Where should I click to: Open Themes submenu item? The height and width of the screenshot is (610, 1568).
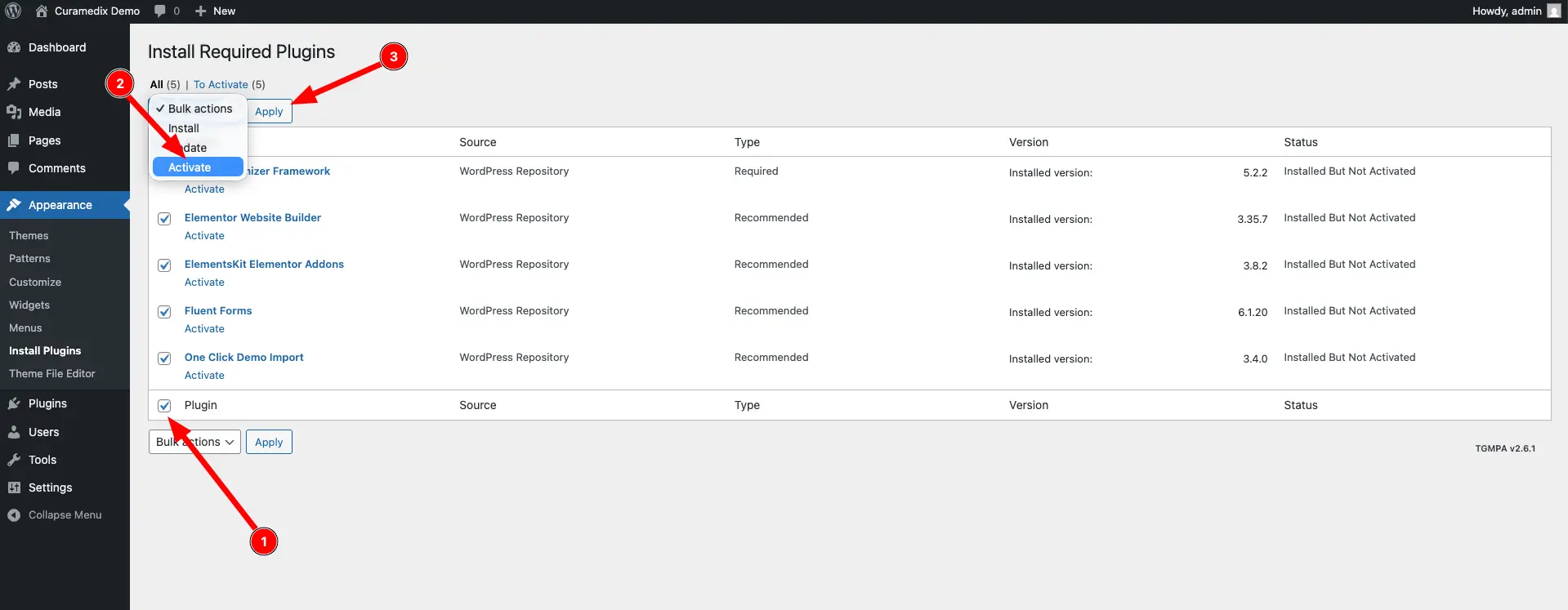29,235
